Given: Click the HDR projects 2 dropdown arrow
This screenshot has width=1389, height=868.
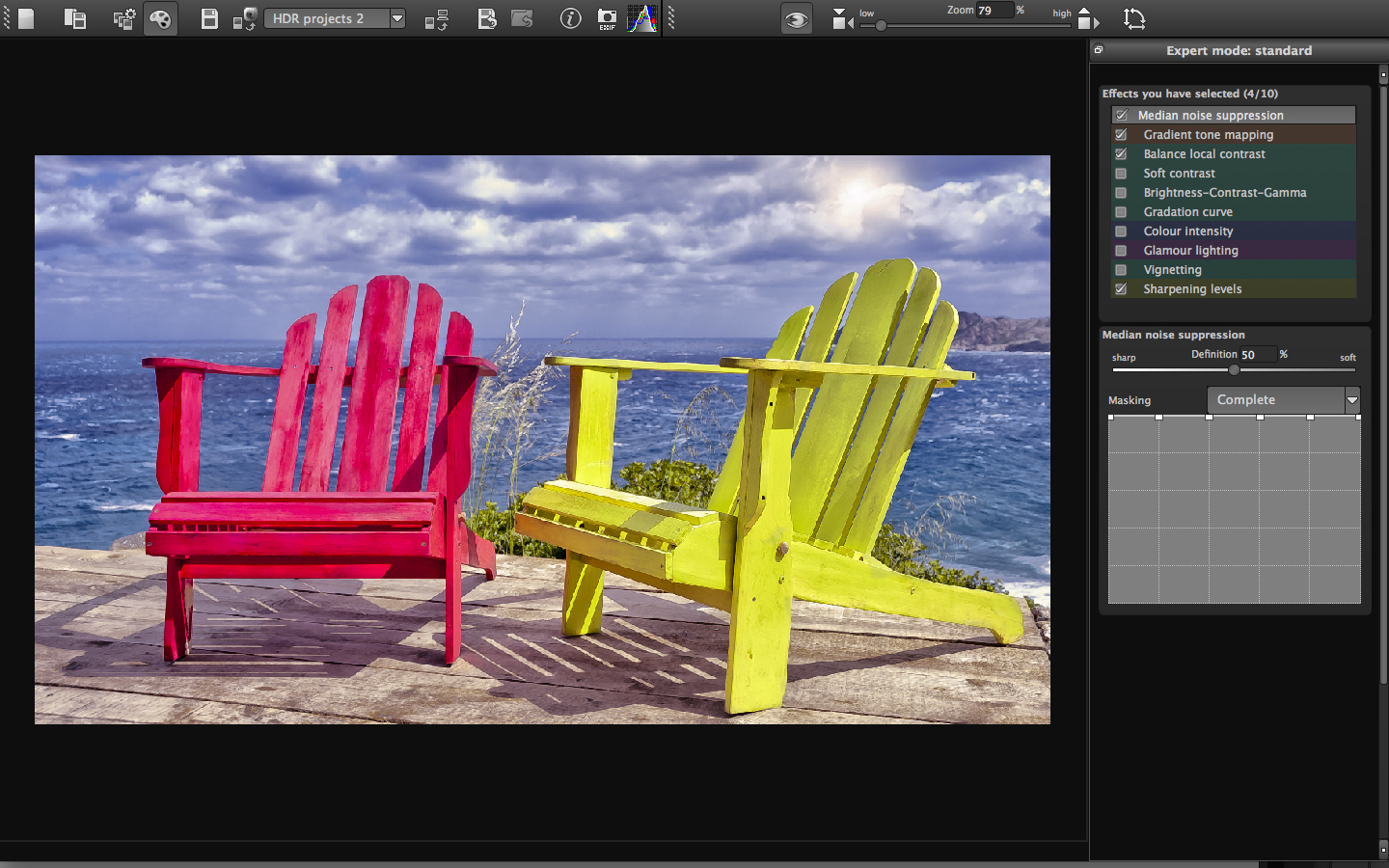Looking at the screenshot, I should (396, 18).
